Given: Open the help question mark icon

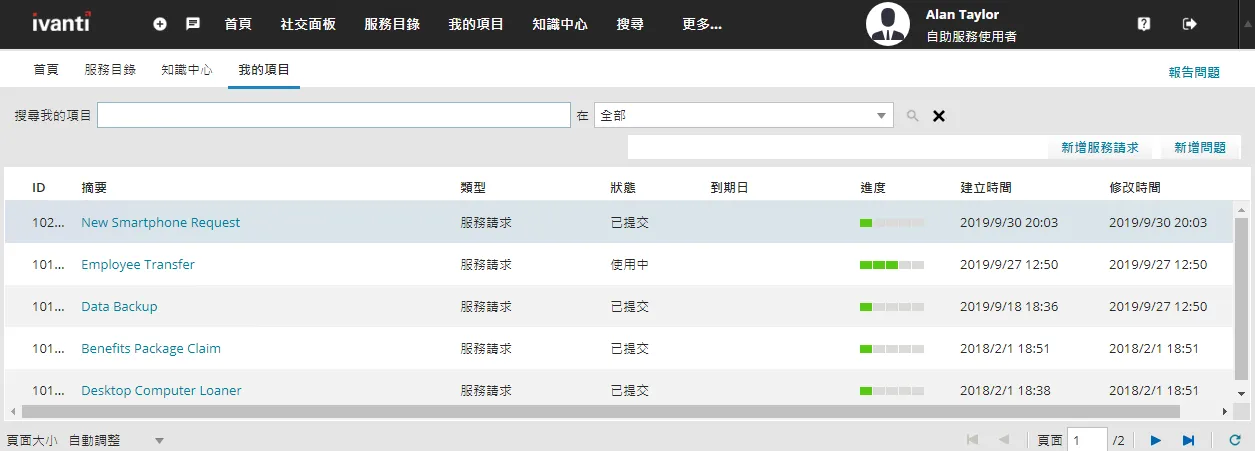Looking at the screenshot, I should 1144,24.
